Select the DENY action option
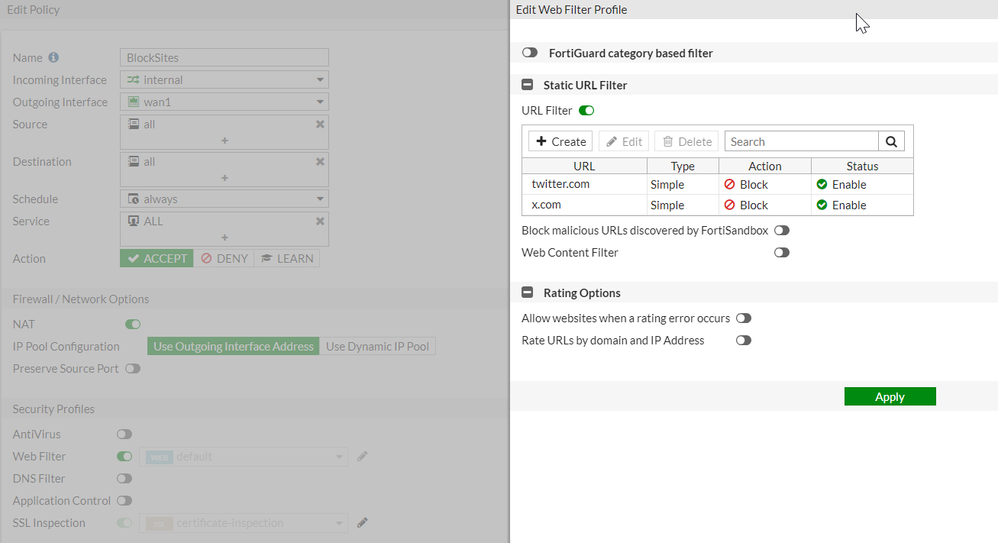The height and width of the screenshot is (543, 998). [224, 258]
